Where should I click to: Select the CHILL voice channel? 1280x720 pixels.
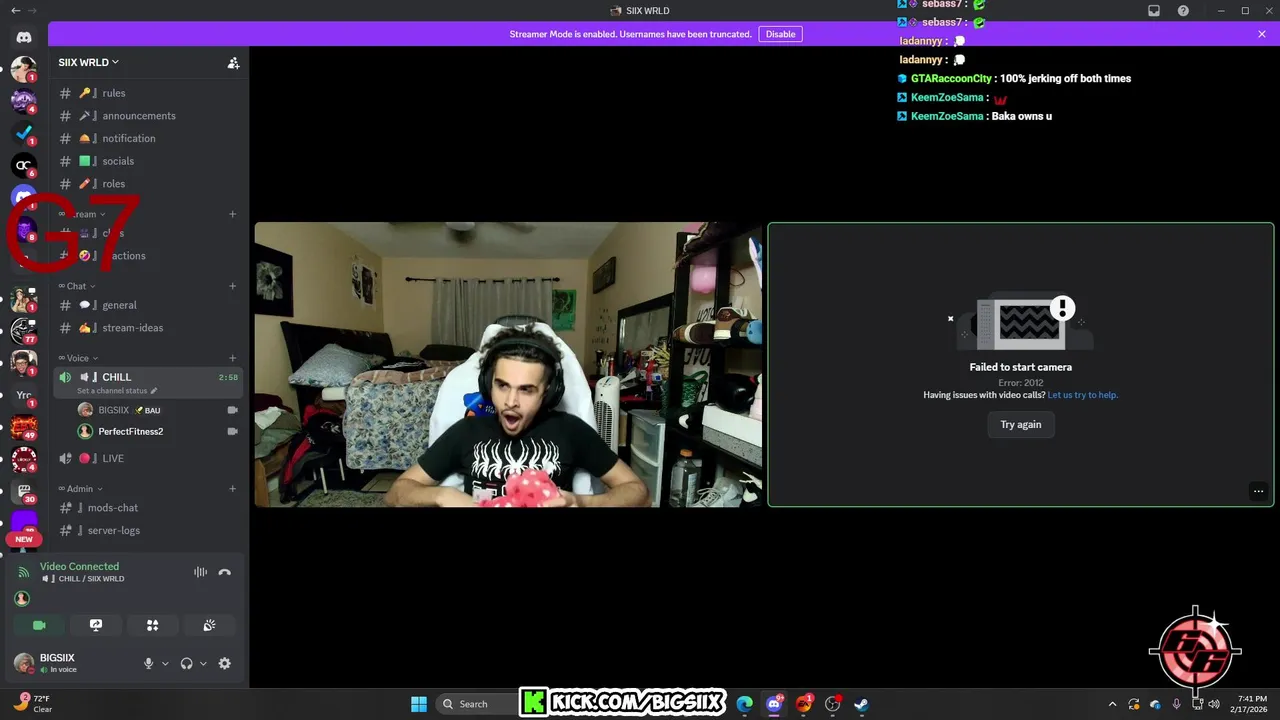coord(148,382)
